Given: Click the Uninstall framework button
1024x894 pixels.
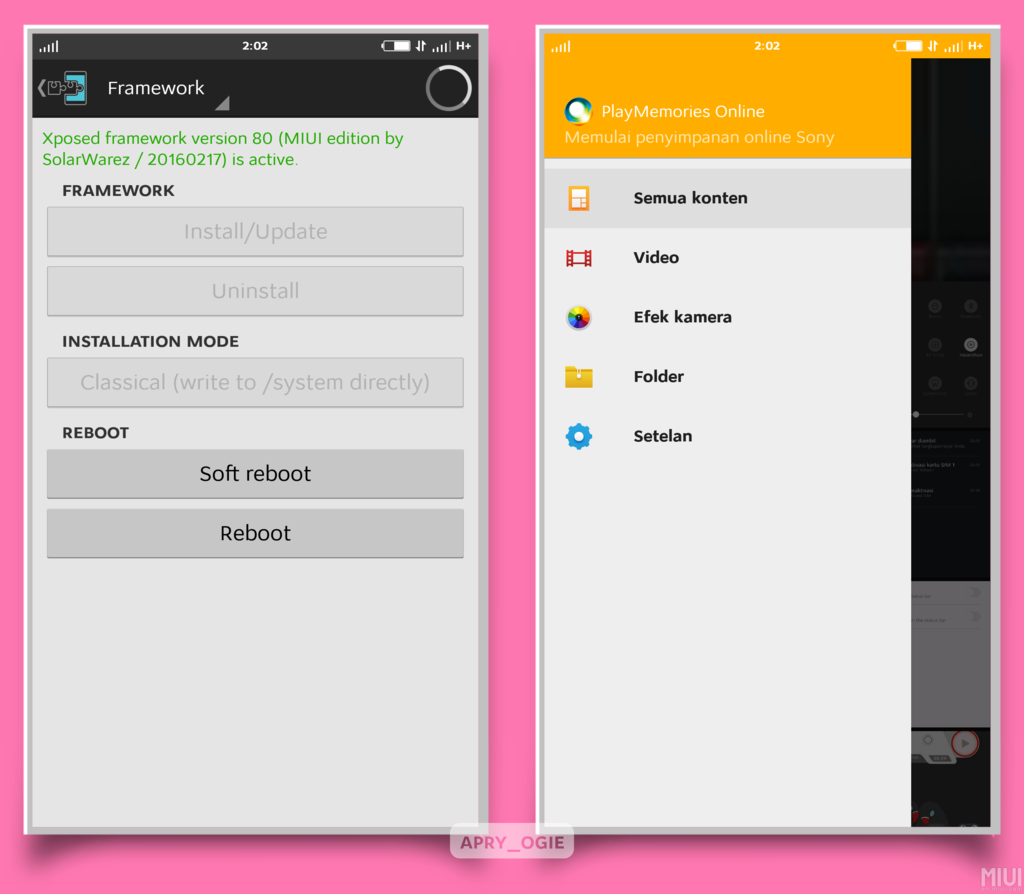Looking at the screenshot, I should [x=255, y=291].
